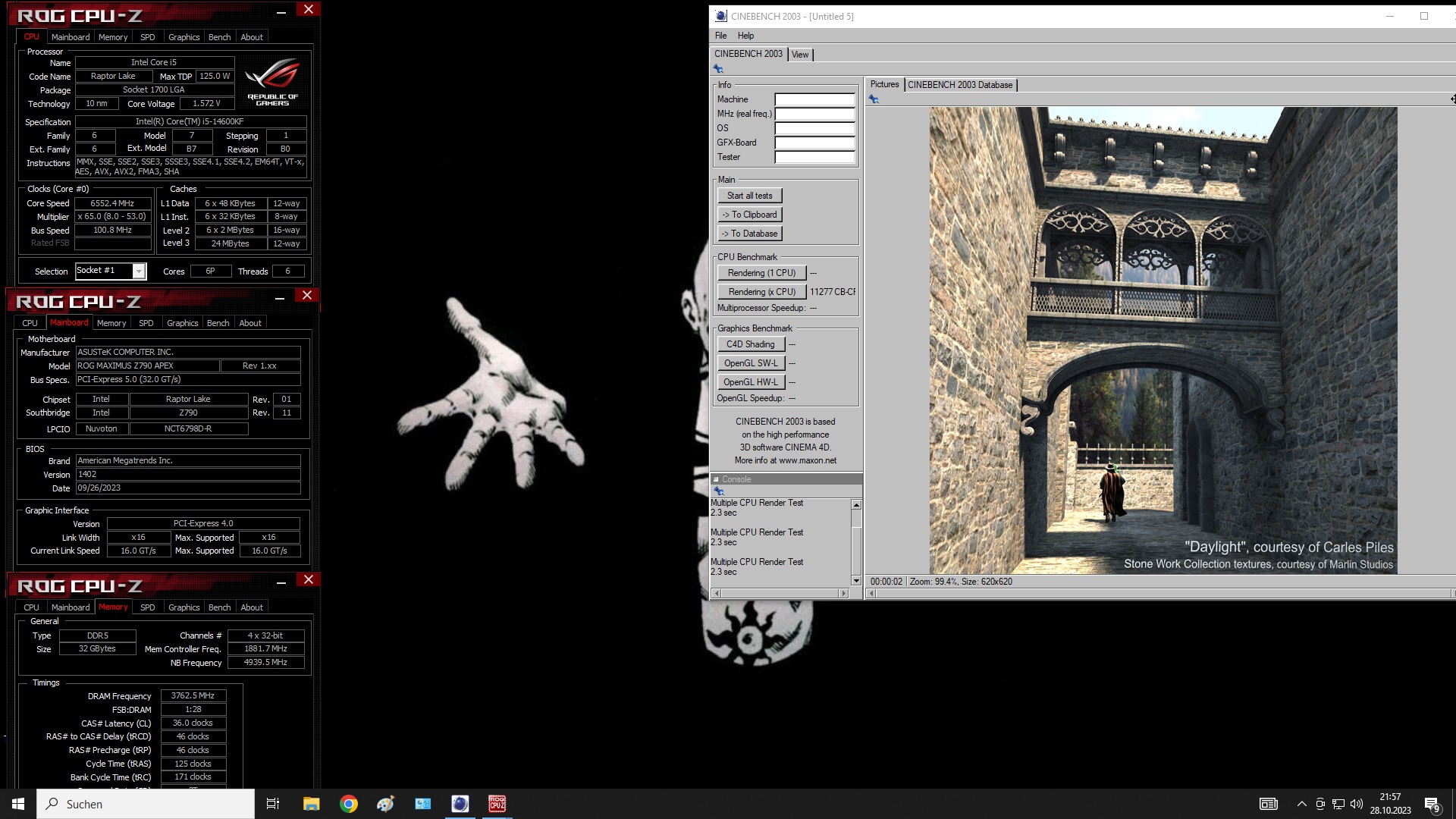Click the Republic of Gamers logo
This screenshot has width=1456, height=819.
tap(272, 81)
